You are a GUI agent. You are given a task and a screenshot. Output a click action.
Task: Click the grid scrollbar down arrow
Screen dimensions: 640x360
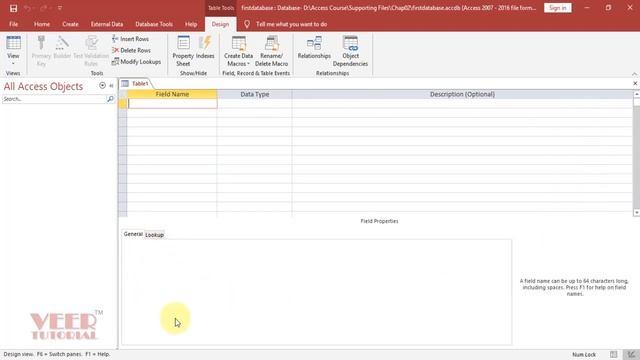point(636,213)
